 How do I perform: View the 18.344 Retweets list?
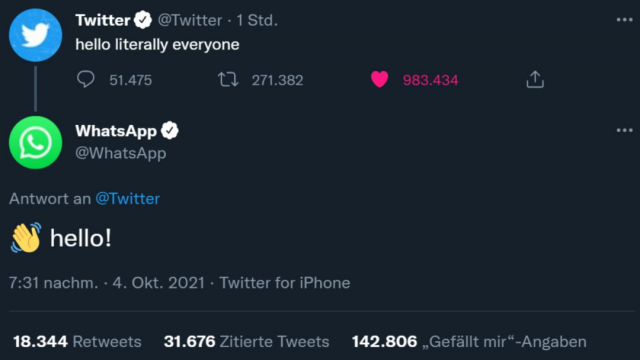77,342
